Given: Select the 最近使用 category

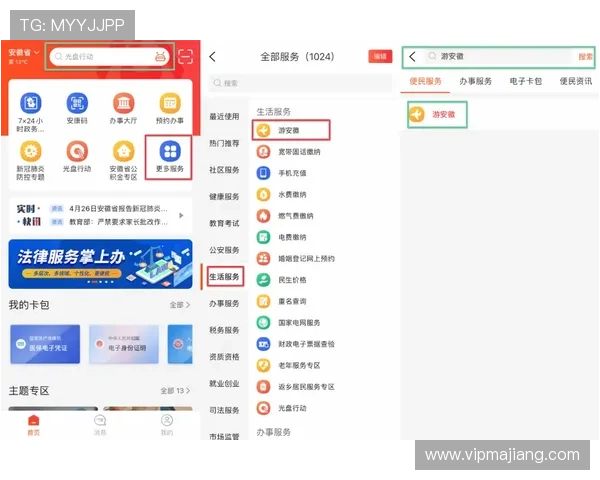Looking at the screenshot, I should [x=224, y=116].
